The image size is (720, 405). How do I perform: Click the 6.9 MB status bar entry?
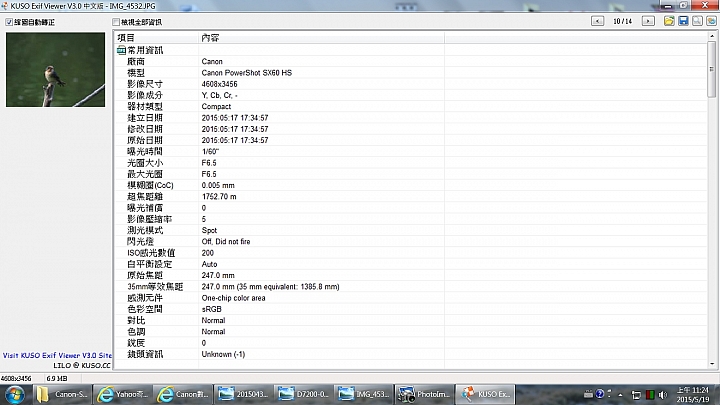pos(56,378)
